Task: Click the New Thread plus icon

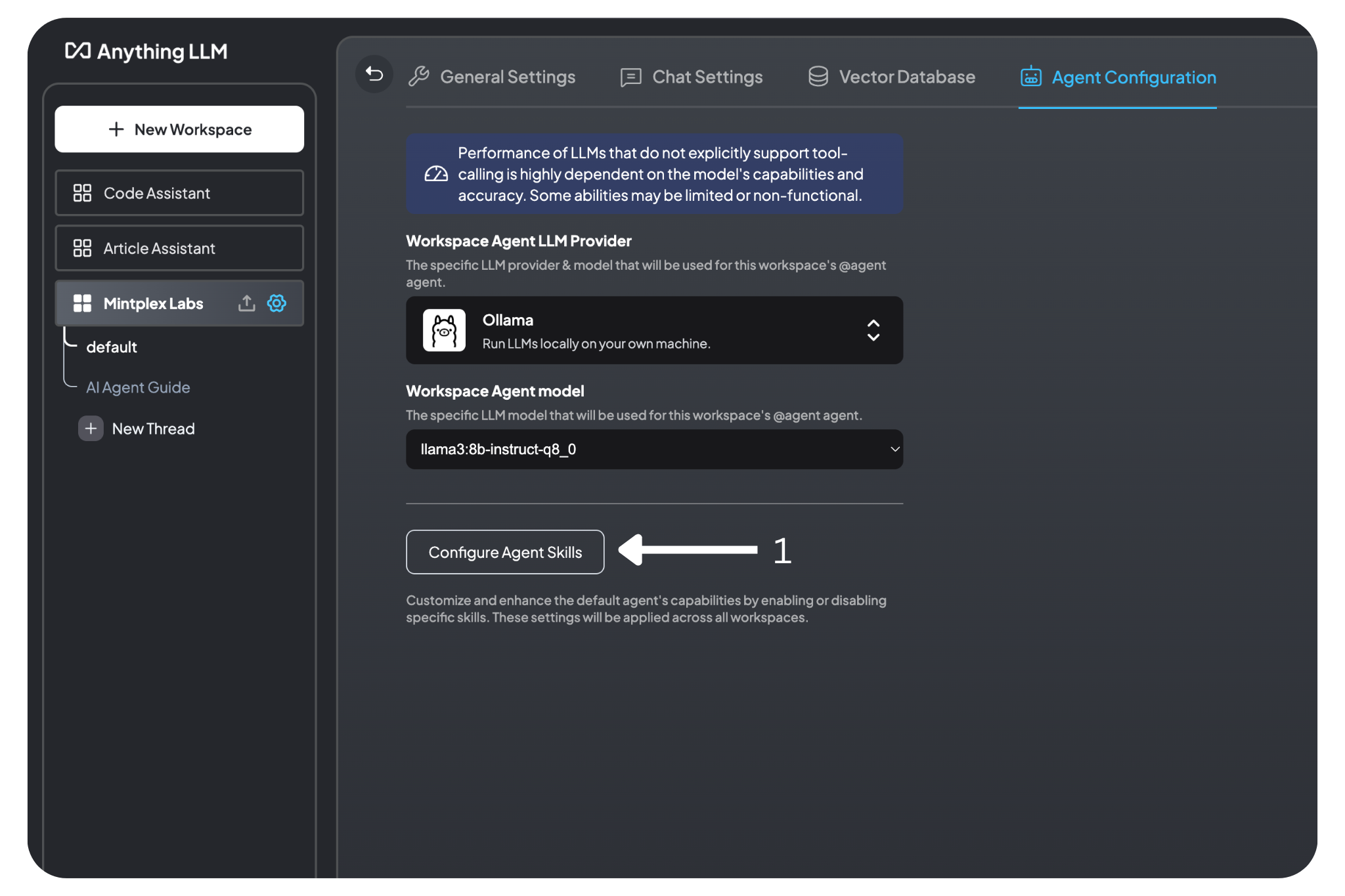Action: click(x=89, y=428)
